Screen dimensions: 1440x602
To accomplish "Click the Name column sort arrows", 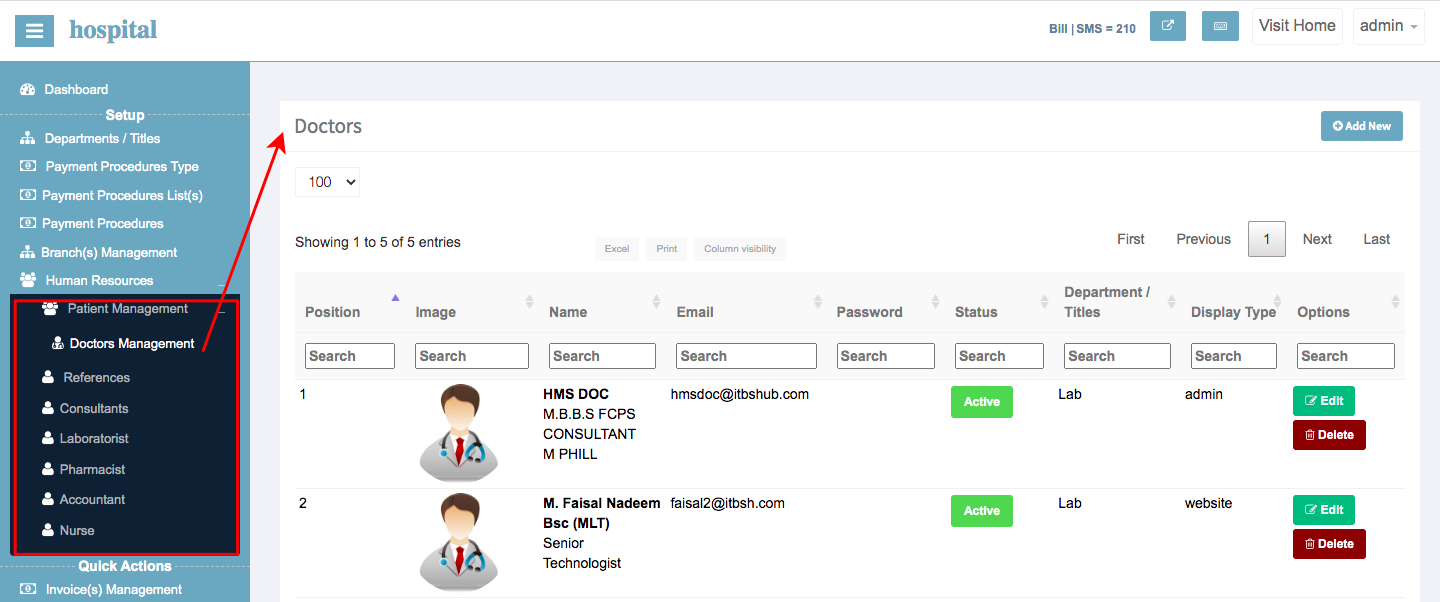I will [656, 301].
